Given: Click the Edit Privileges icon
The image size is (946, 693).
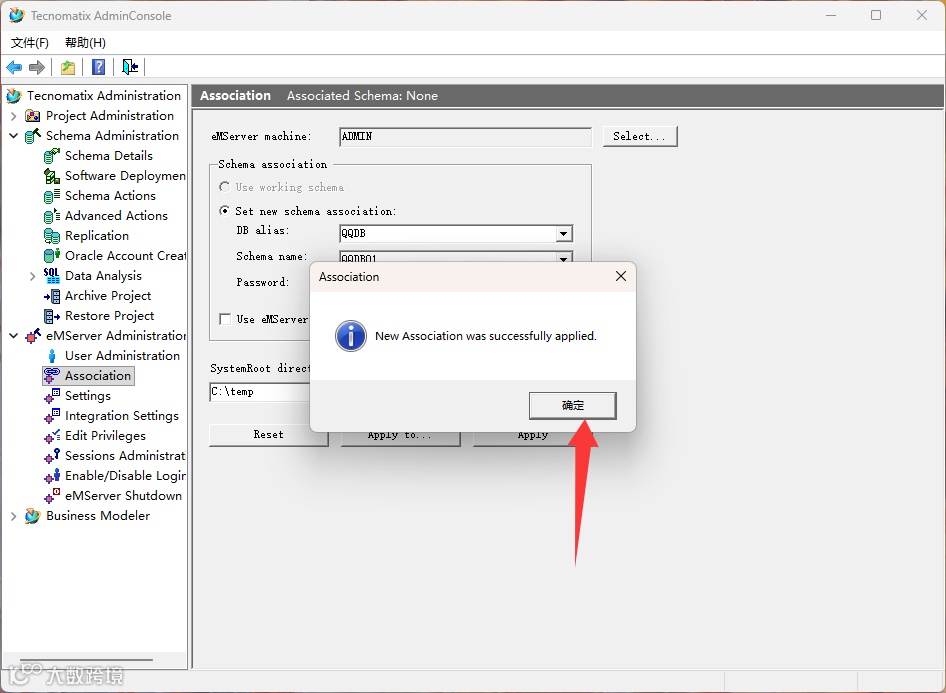Looking at the screenshot, I should pyautogui.click(x=52, y=435).
